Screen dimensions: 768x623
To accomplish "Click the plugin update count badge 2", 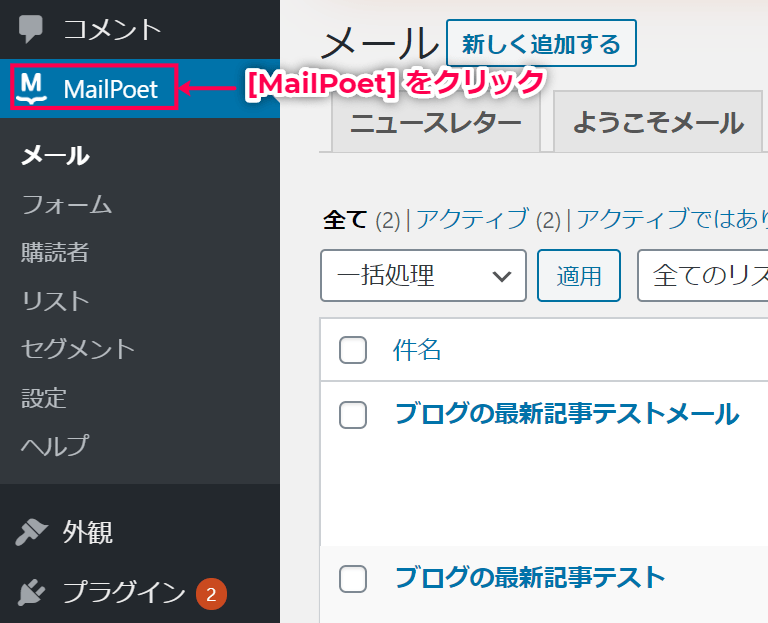I will pyautogui.click(x=211, y=594).
